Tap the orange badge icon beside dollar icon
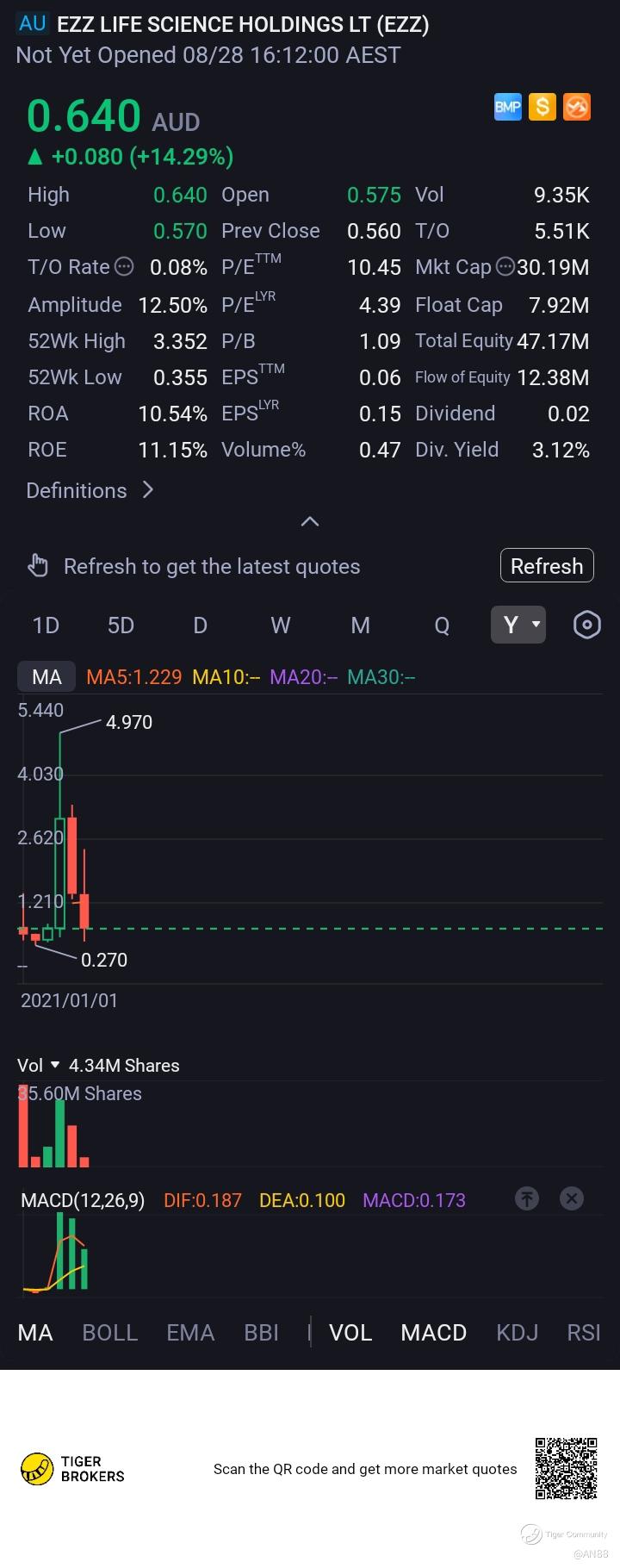This screenshot has height=1568, width=620. [576, 107]
